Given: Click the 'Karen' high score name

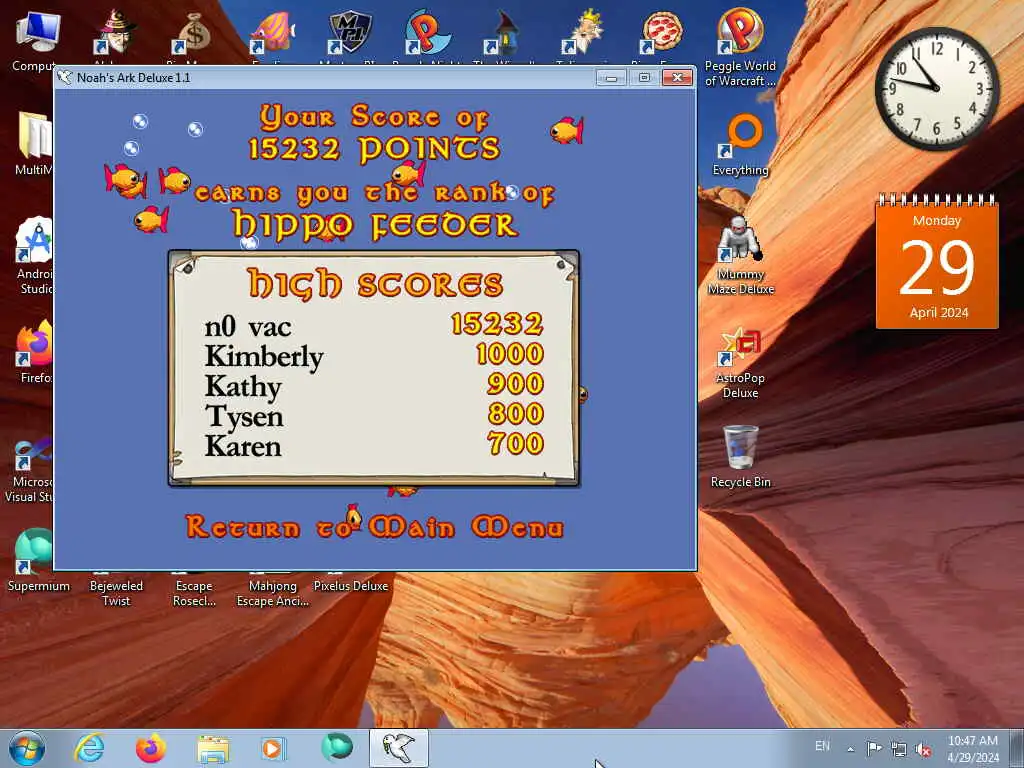Looking at the screenshot, I should coord(243,446).
